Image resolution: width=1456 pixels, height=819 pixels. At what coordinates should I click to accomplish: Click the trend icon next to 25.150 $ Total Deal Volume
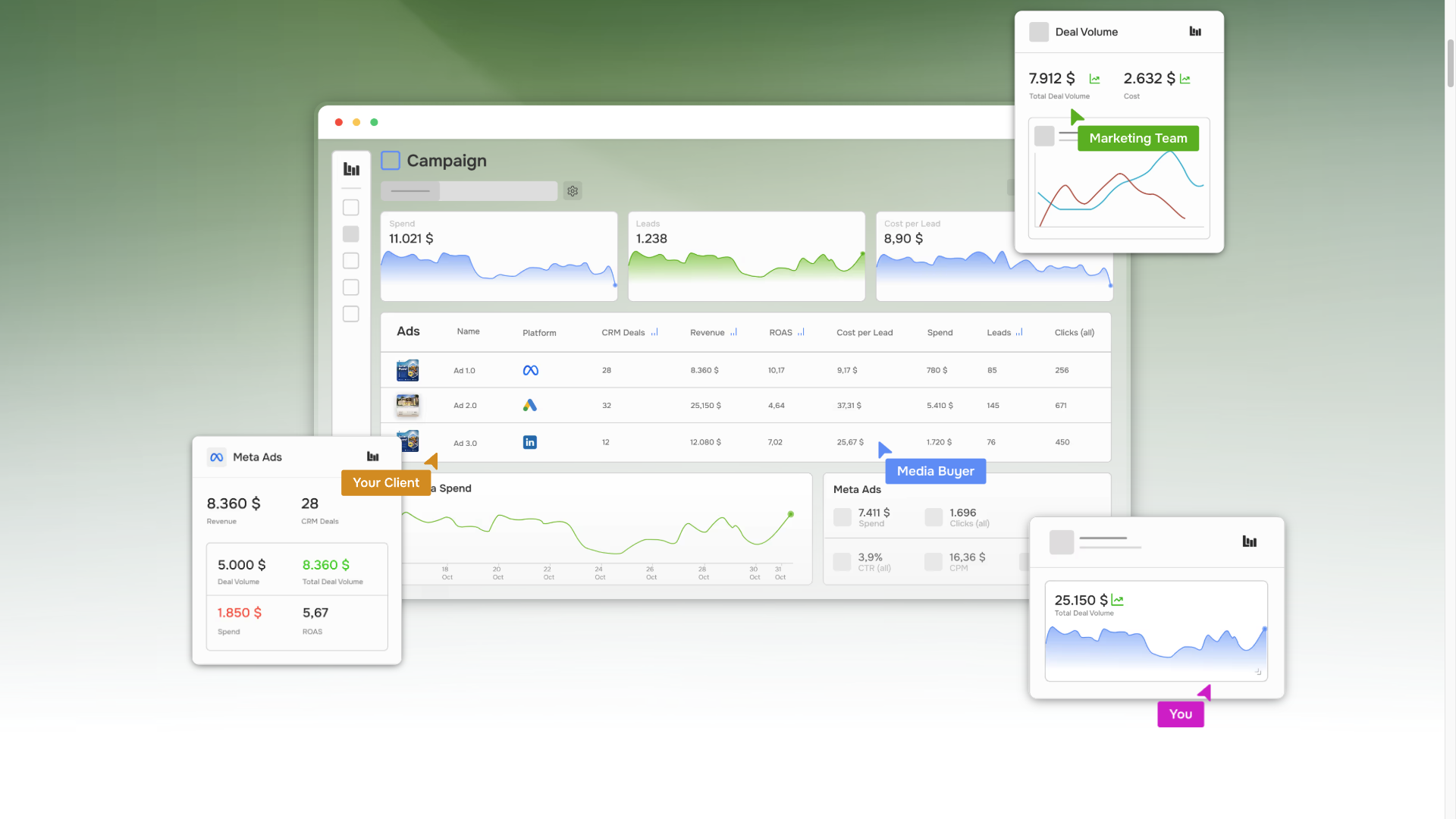1118,599
